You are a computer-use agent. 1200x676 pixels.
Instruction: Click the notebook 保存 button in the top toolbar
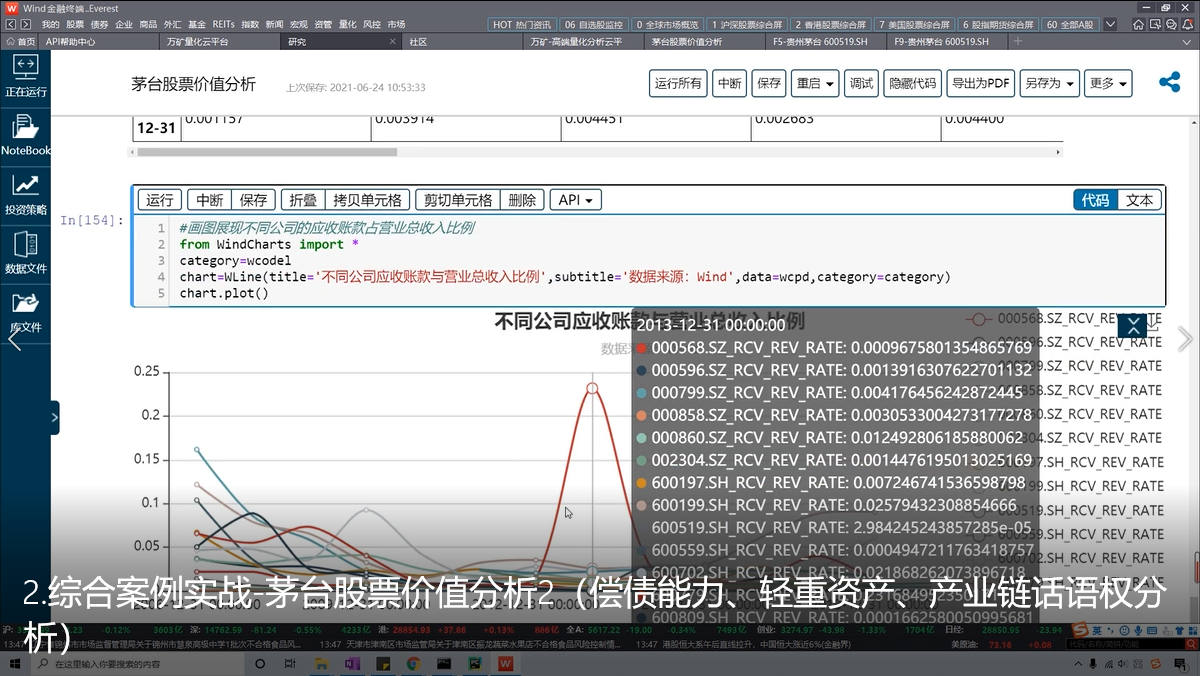[x=769, y=84]
